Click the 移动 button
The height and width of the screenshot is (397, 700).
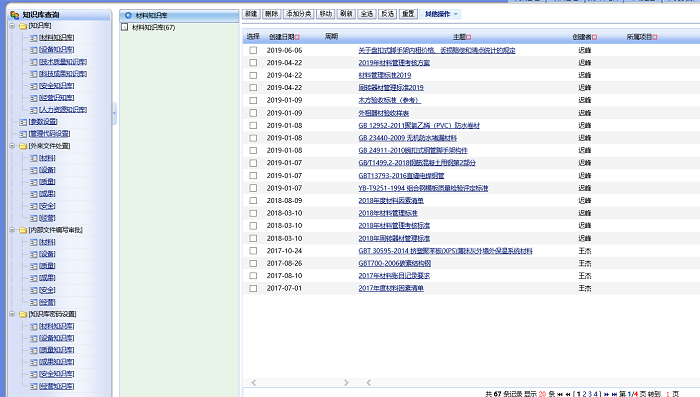(326, 14)
